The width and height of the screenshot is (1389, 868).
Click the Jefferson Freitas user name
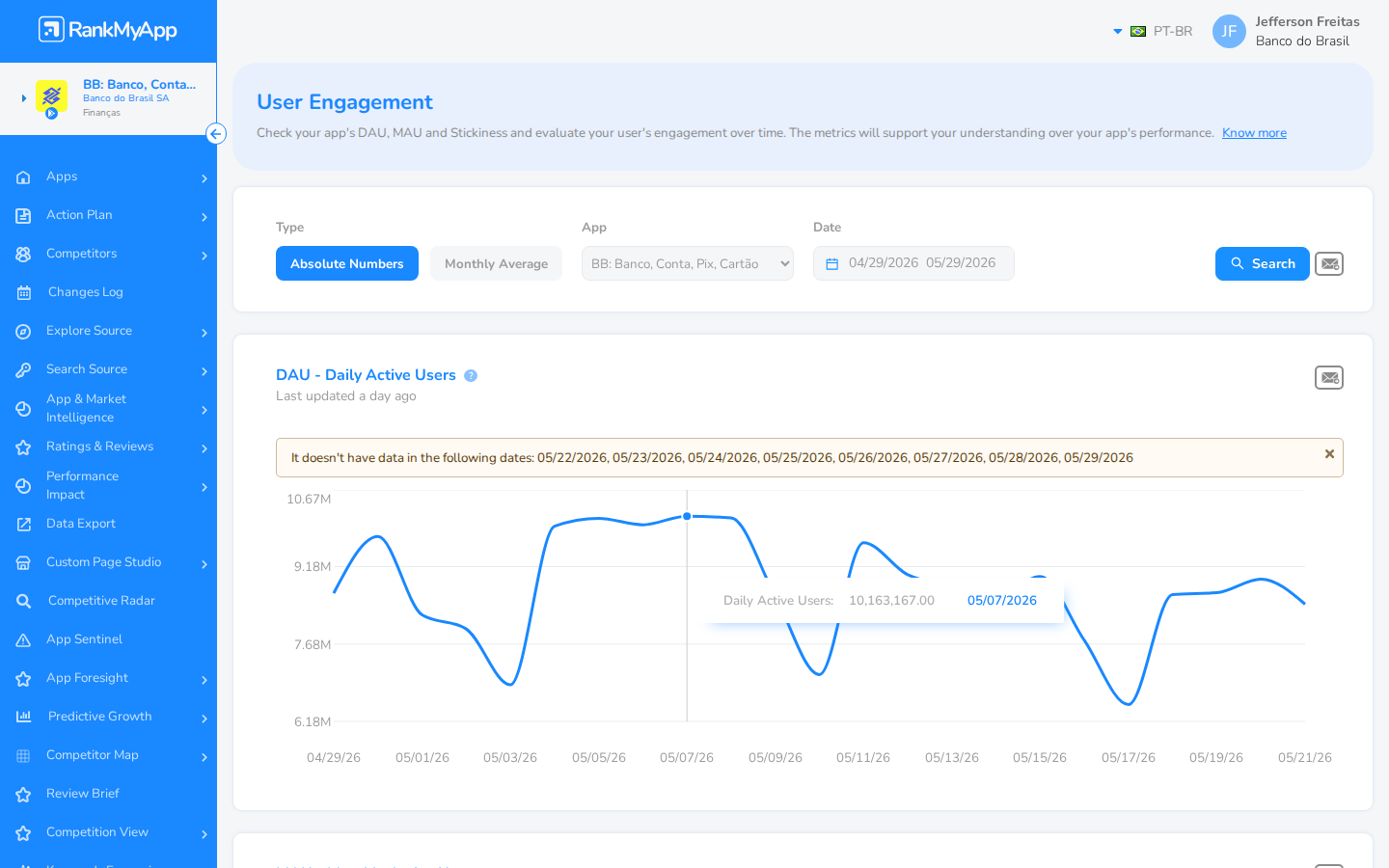(x=1307, y=21)
